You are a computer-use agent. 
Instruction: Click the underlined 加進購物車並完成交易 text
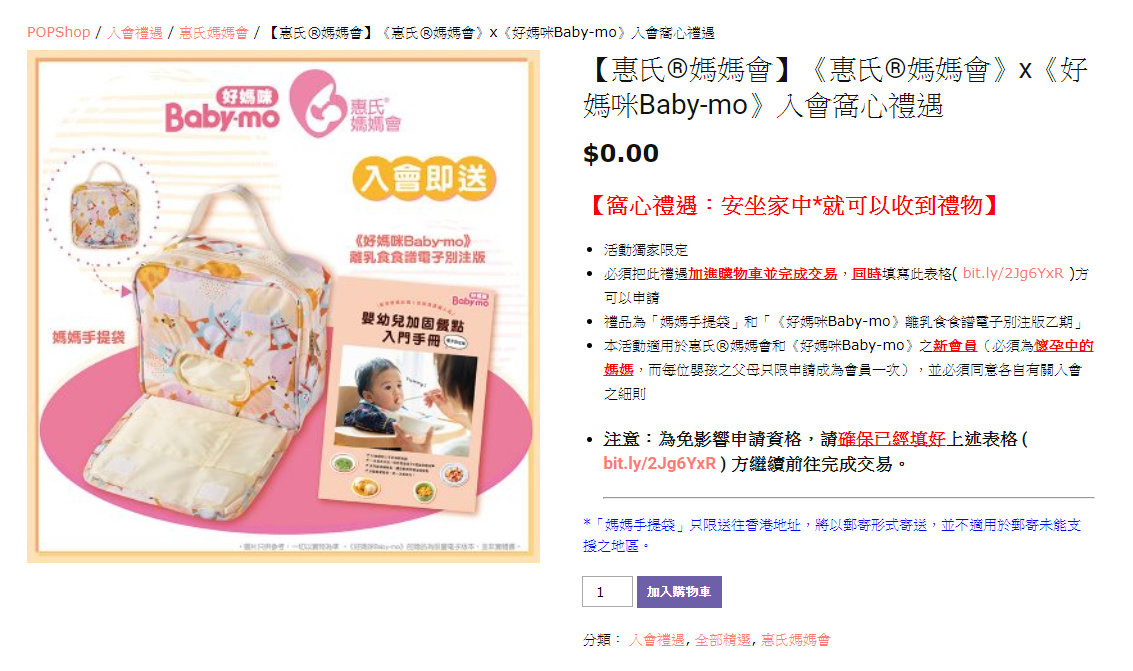click(762, 274)
